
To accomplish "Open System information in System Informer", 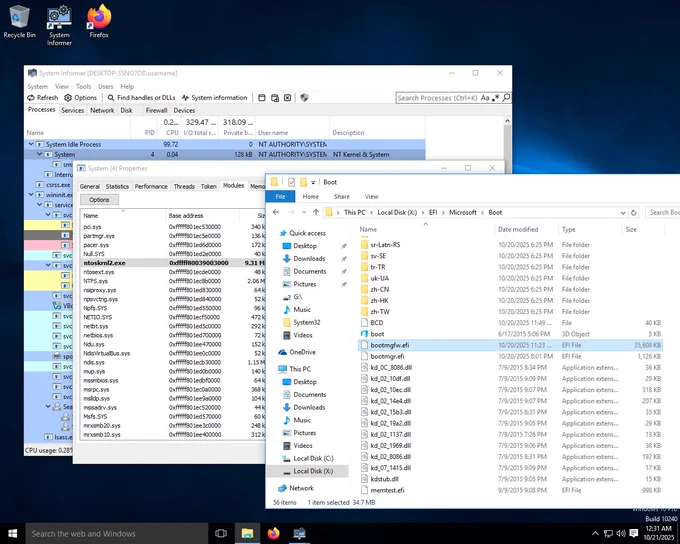I will [x=214, y=98].
